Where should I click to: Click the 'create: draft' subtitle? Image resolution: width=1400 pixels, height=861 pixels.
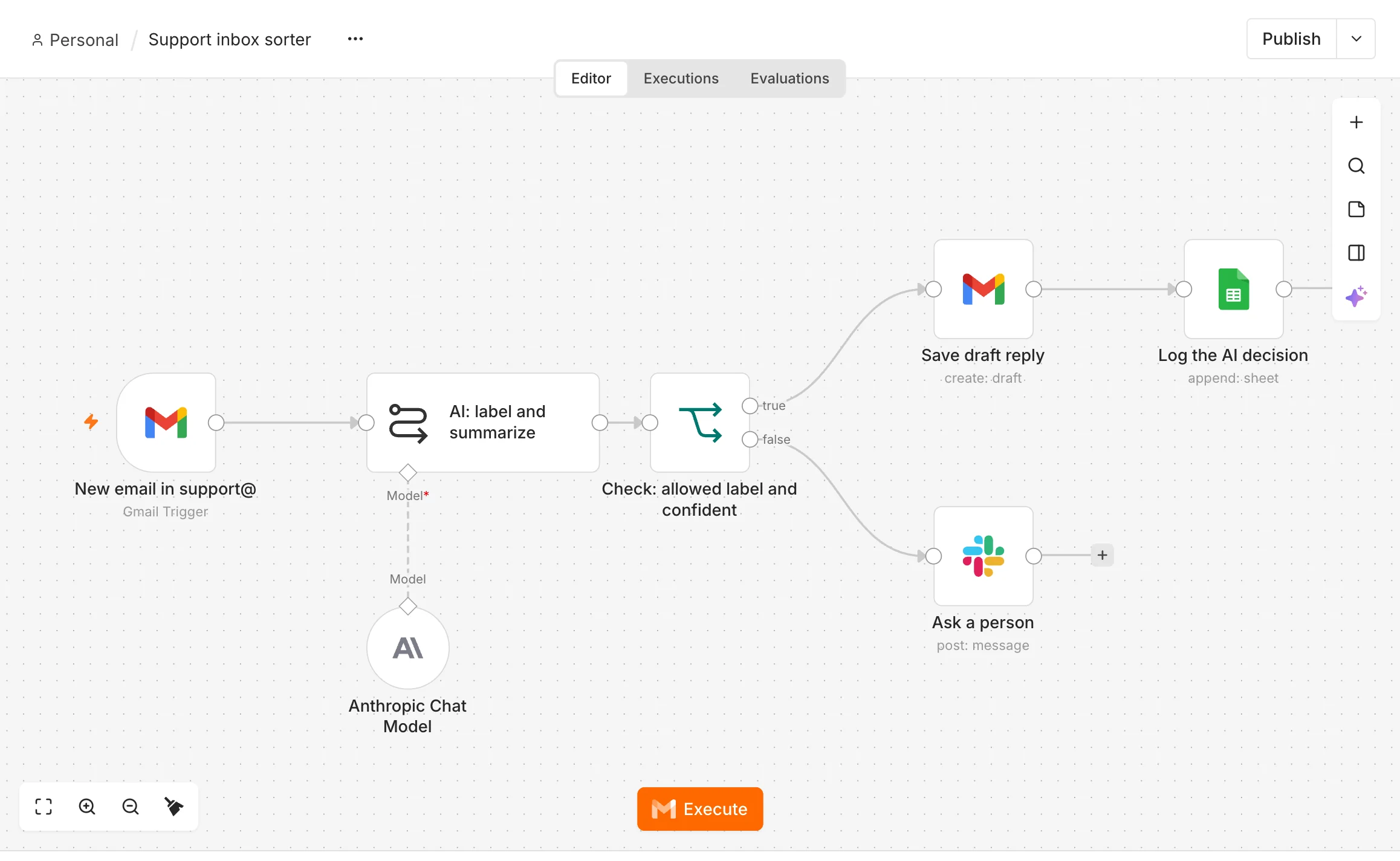click(x=983, y=379)
